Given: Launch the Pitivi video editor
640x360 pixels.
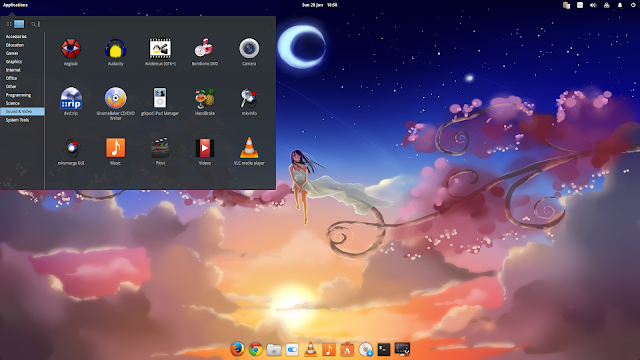Looking at the screenshot, I should [160, 151].
